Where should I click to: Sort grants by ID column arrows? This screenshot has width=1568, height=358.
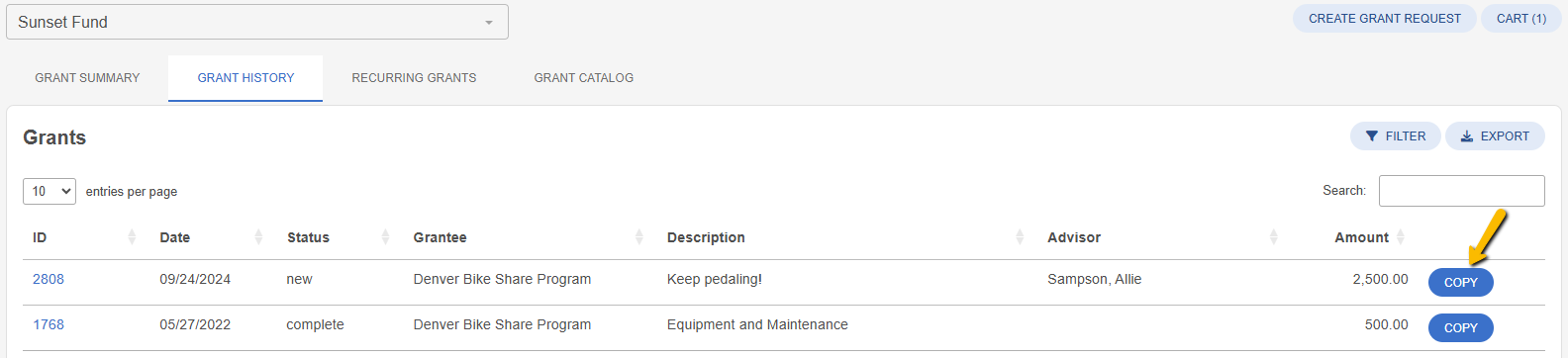click(x=132, y=237)
